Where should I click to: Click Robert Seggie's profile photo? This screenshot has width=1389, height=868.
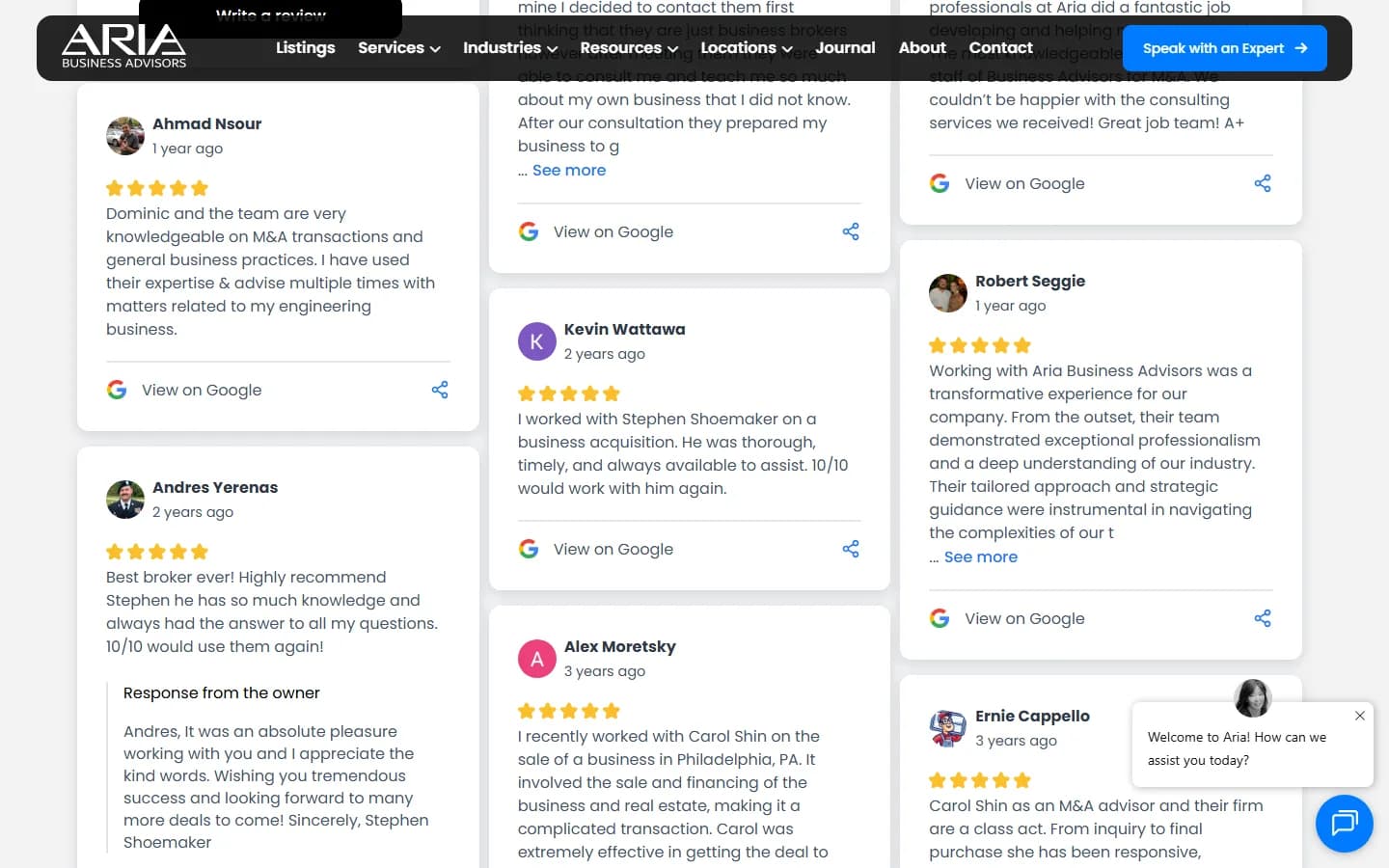pos(948,293)
